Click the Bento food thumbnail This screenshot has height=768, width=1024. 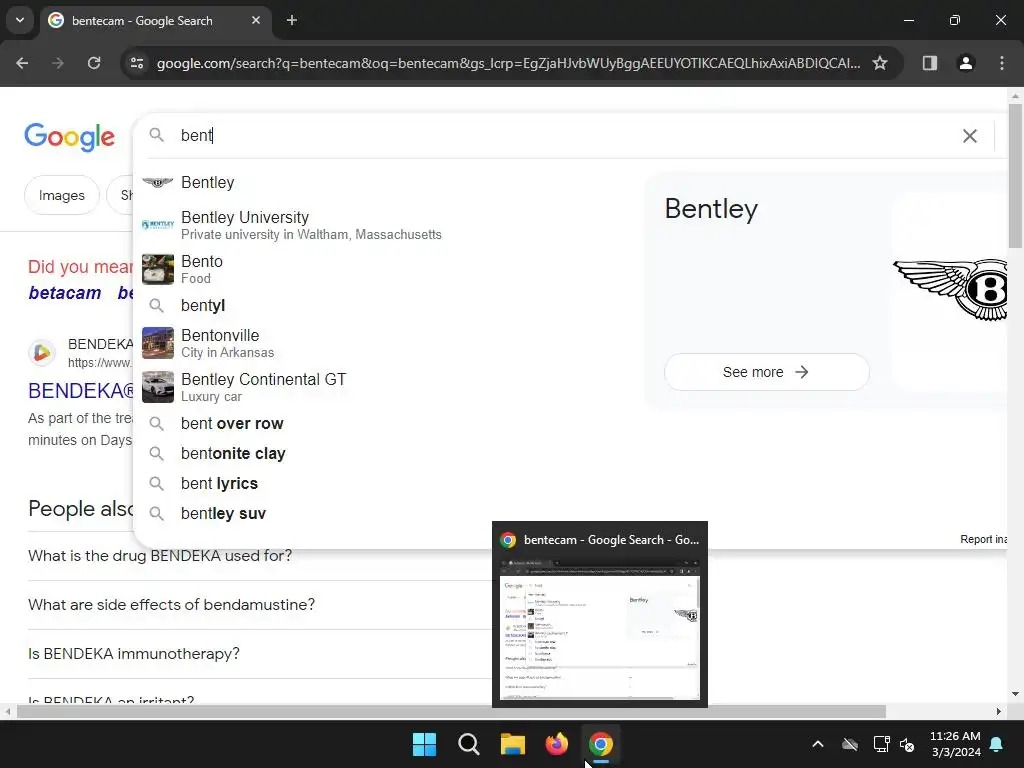(158, 269)
